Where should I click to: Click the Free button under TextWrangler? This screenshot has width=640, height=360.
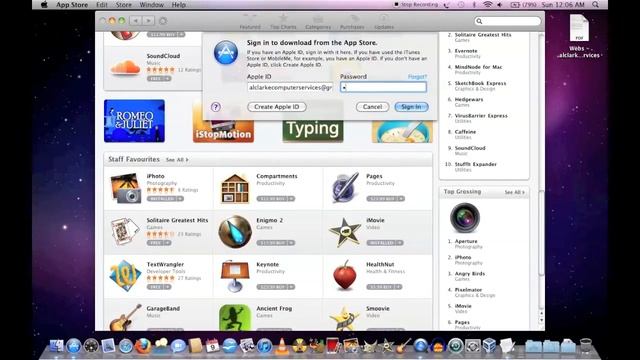tap(159, 287)
